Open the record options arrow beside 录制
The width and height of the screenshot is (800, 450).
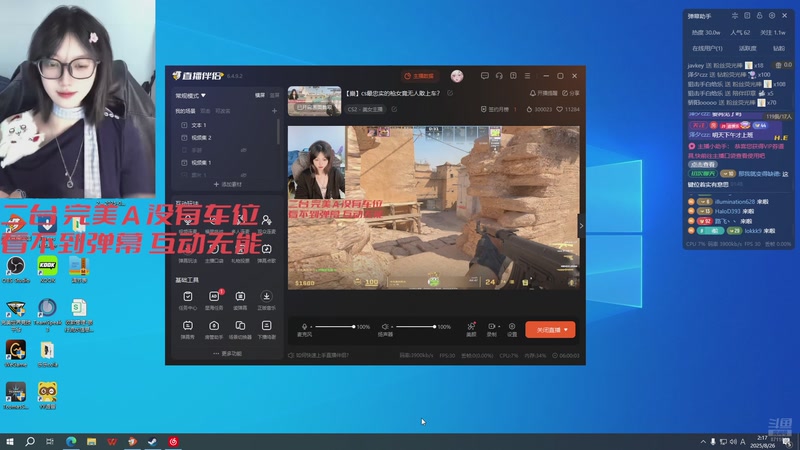click(498, 327)
